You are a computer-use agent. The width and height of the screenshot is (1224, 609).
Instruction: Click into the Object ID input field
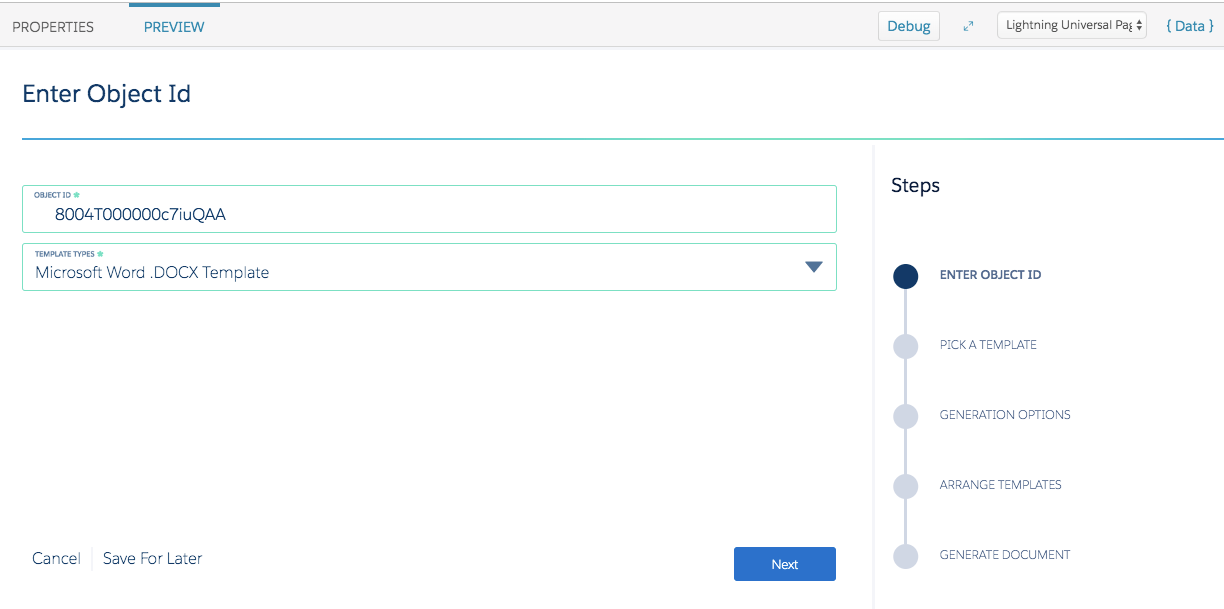429,209
